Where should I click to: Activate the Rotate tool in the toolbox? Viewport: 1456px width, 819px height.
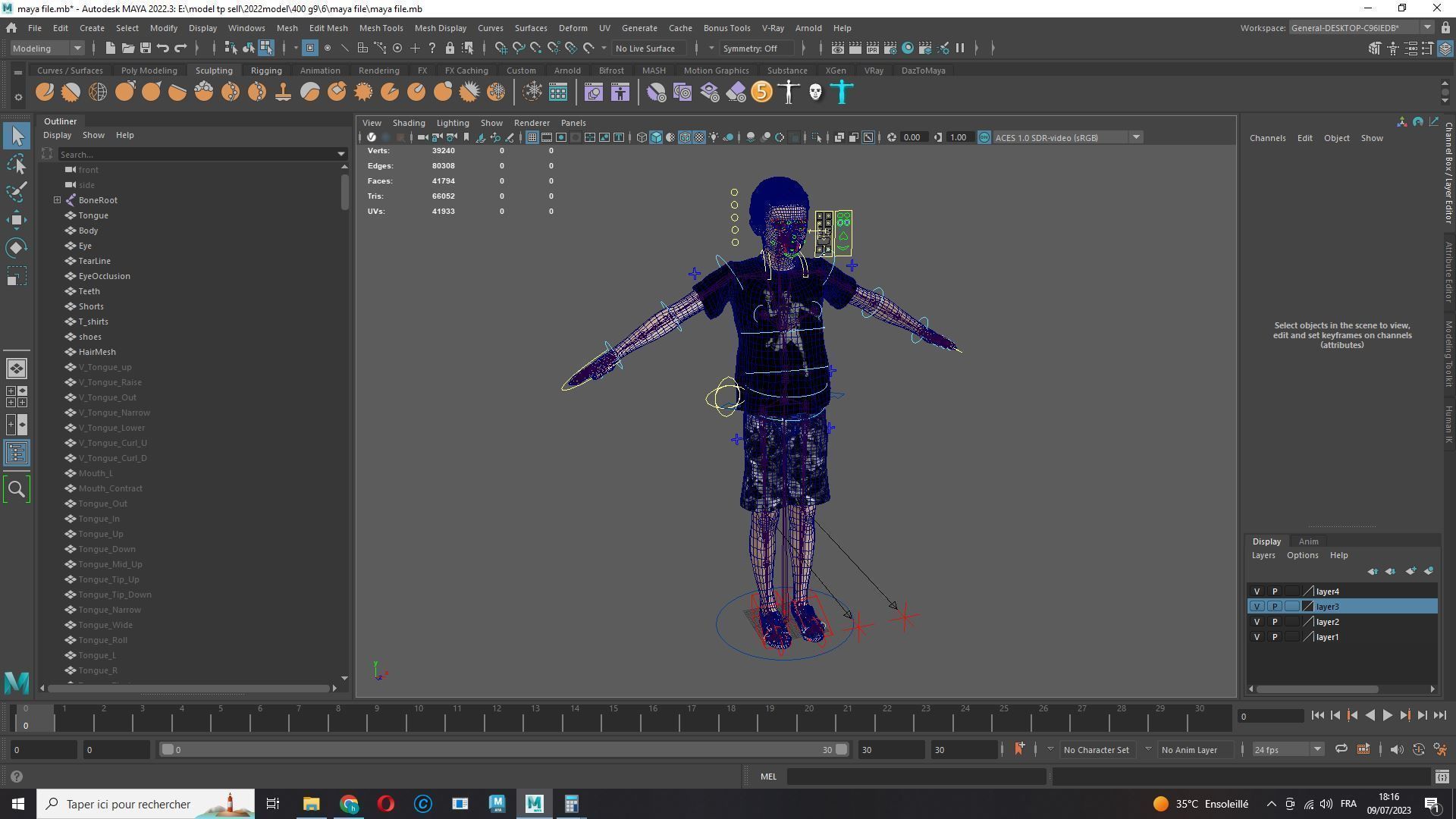click(x=16, y=248)
